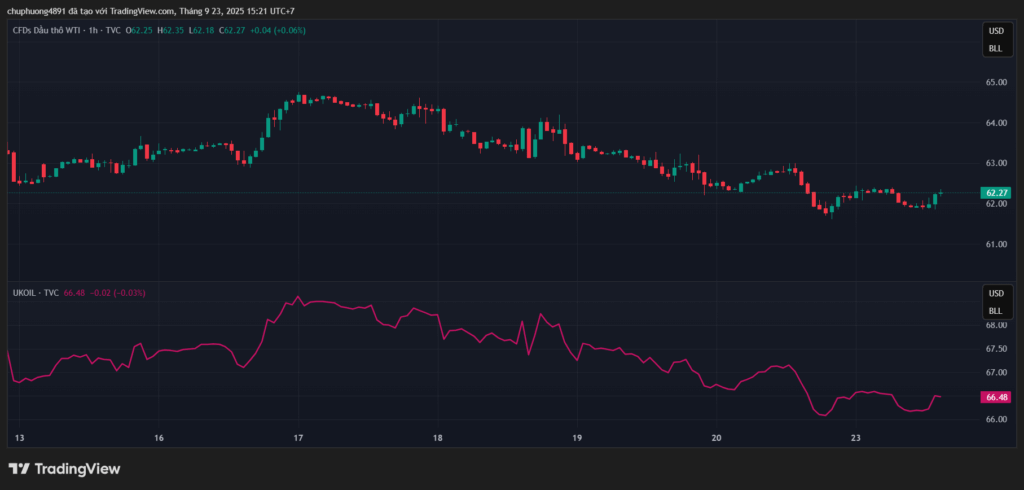Click the USD label on UKOIL pane
This screenshot has width=1024, height=490.
point(995,294)
